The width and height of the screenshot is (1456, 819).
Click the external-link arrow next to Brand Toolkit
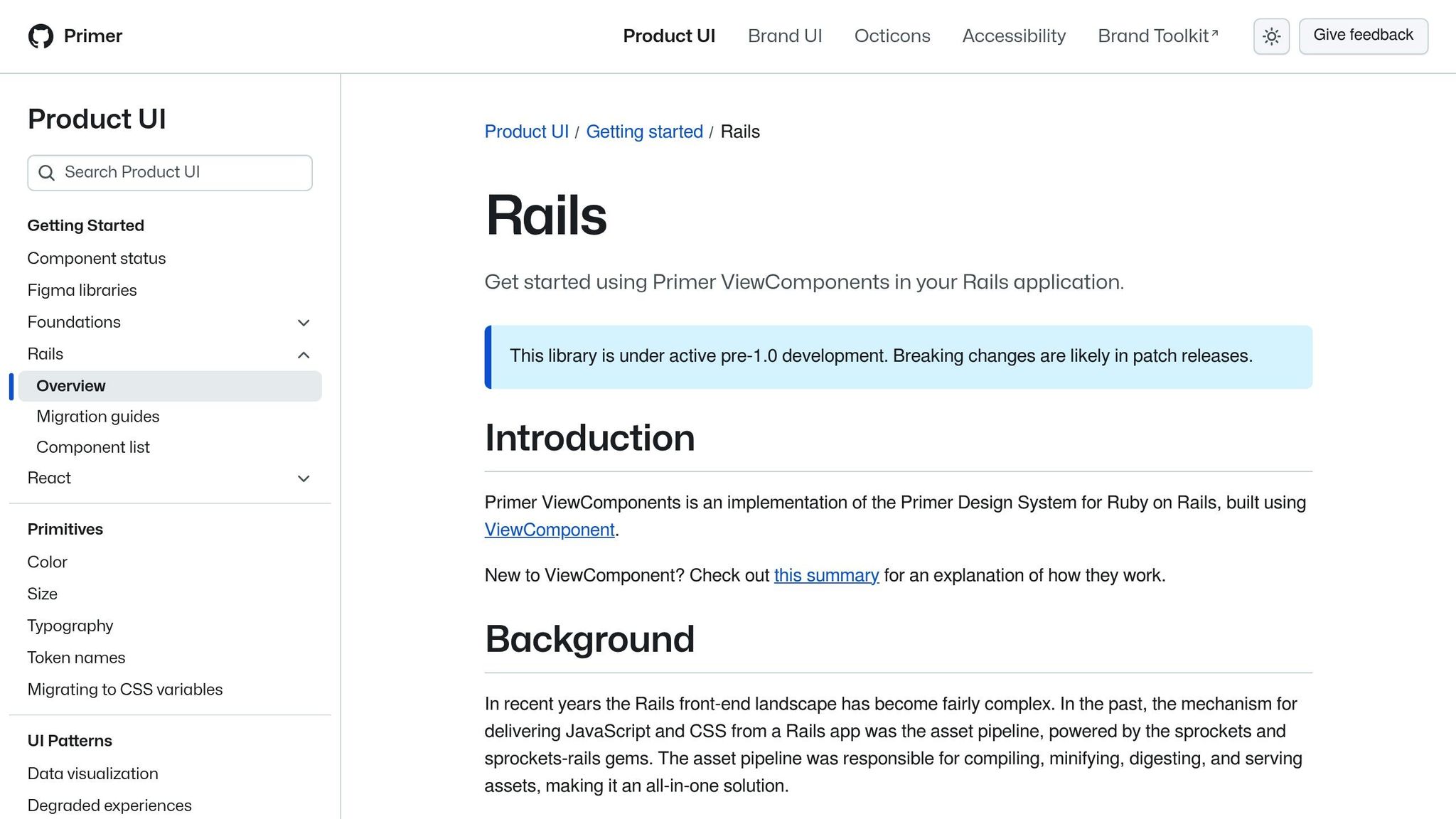click(x=1214, y=31)
